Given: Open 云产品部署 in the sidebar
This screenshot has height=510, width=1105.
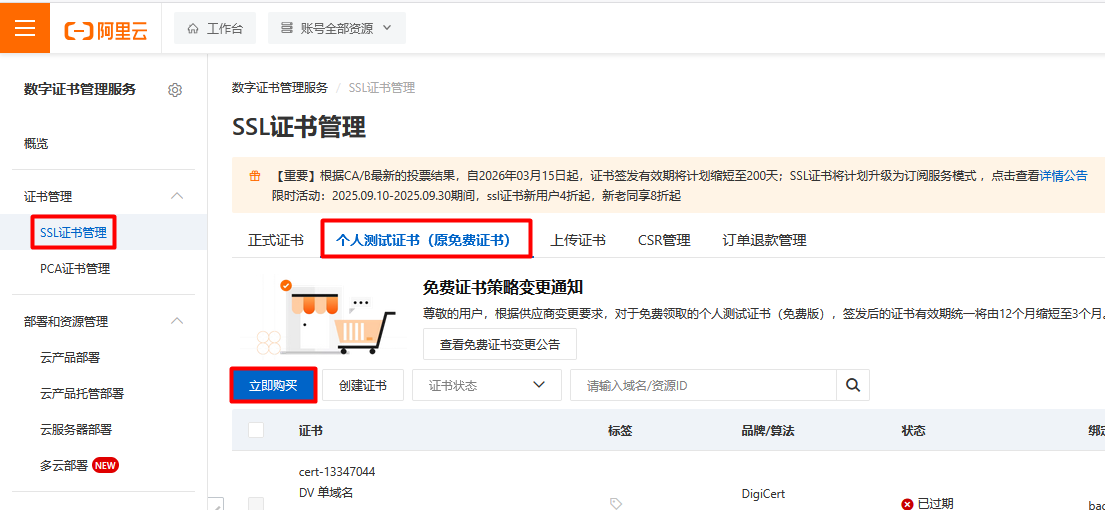Looking at the screenshot, I should point(70,358).
